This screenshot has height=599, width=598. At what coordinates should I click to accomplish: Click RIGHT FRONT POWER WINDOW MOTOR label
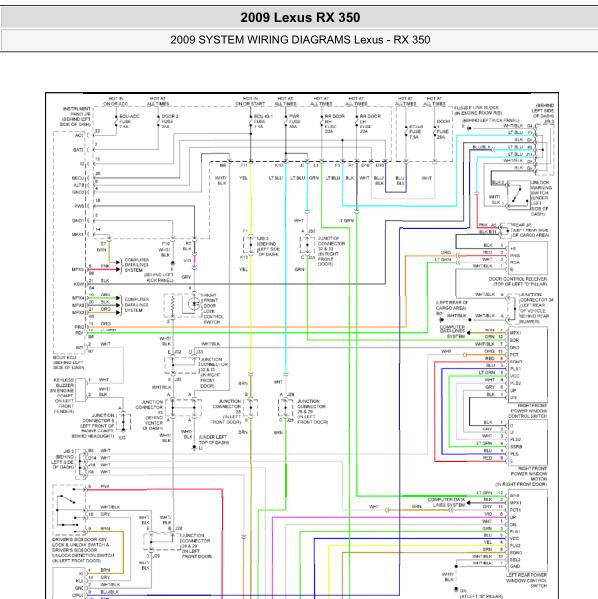[x=522, y=476]
